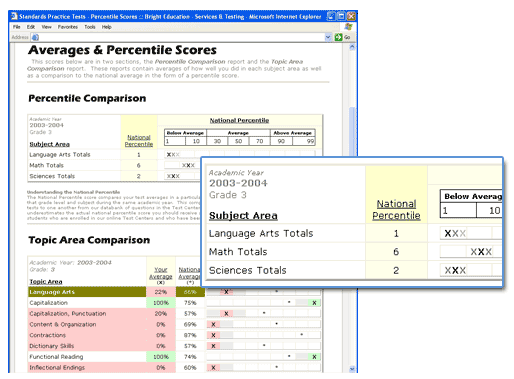Click the 'Functional Reading' topic row

click(87, 357)
